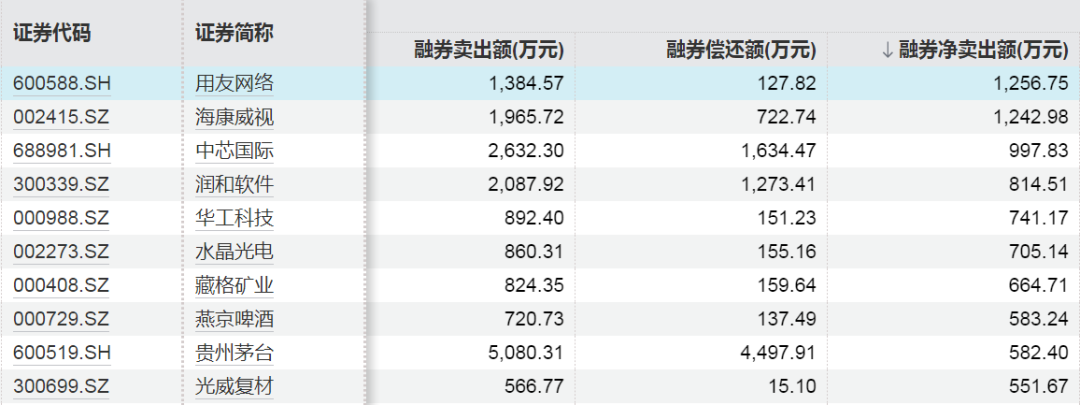Open the 海康威视 stock link

coord(234,117)
